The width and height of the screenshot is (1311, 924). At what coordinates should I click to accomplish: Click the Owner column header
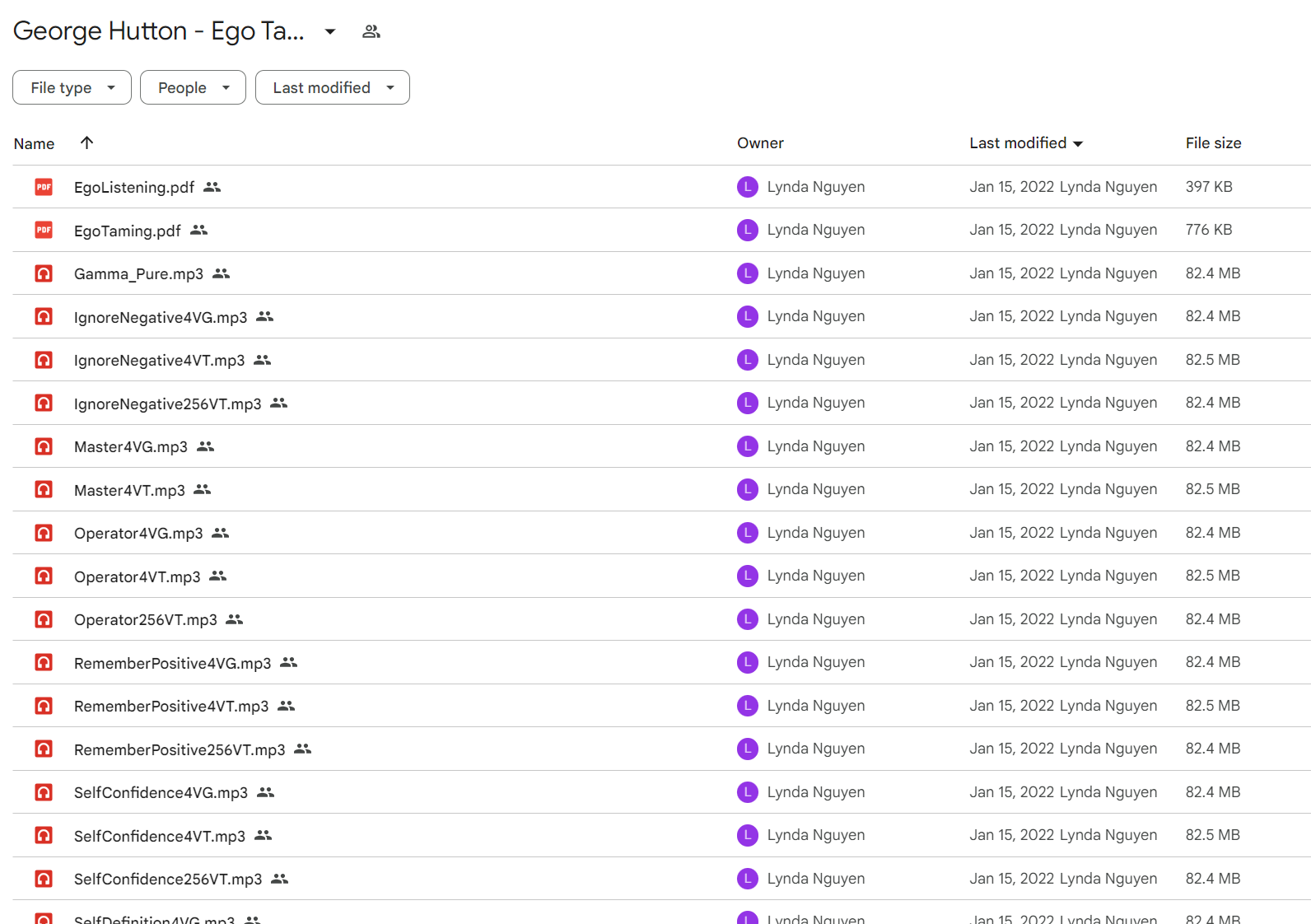760,143
